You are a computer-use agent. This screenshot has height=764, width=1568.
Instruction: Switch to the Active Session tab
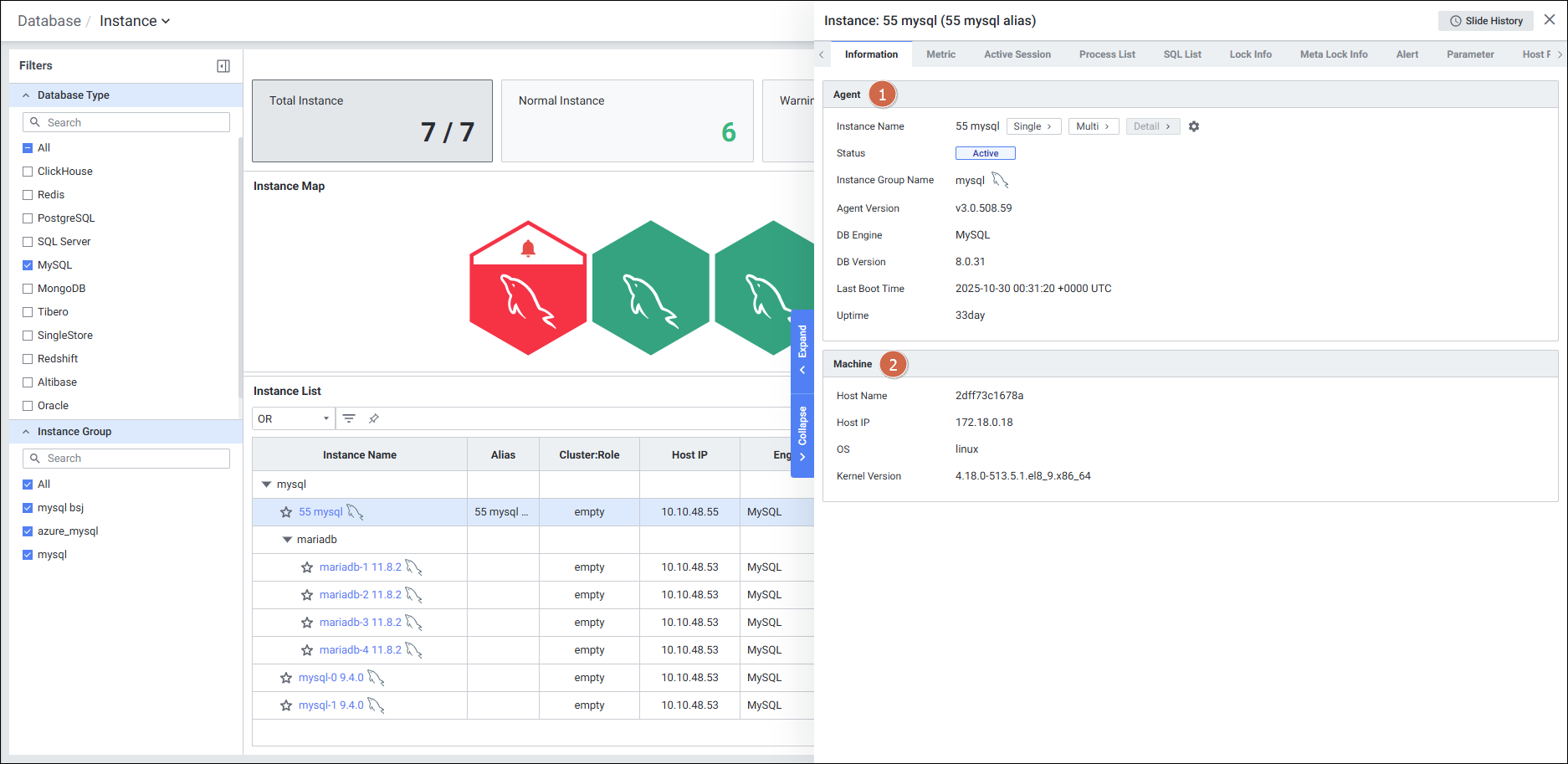[1017, 54]
